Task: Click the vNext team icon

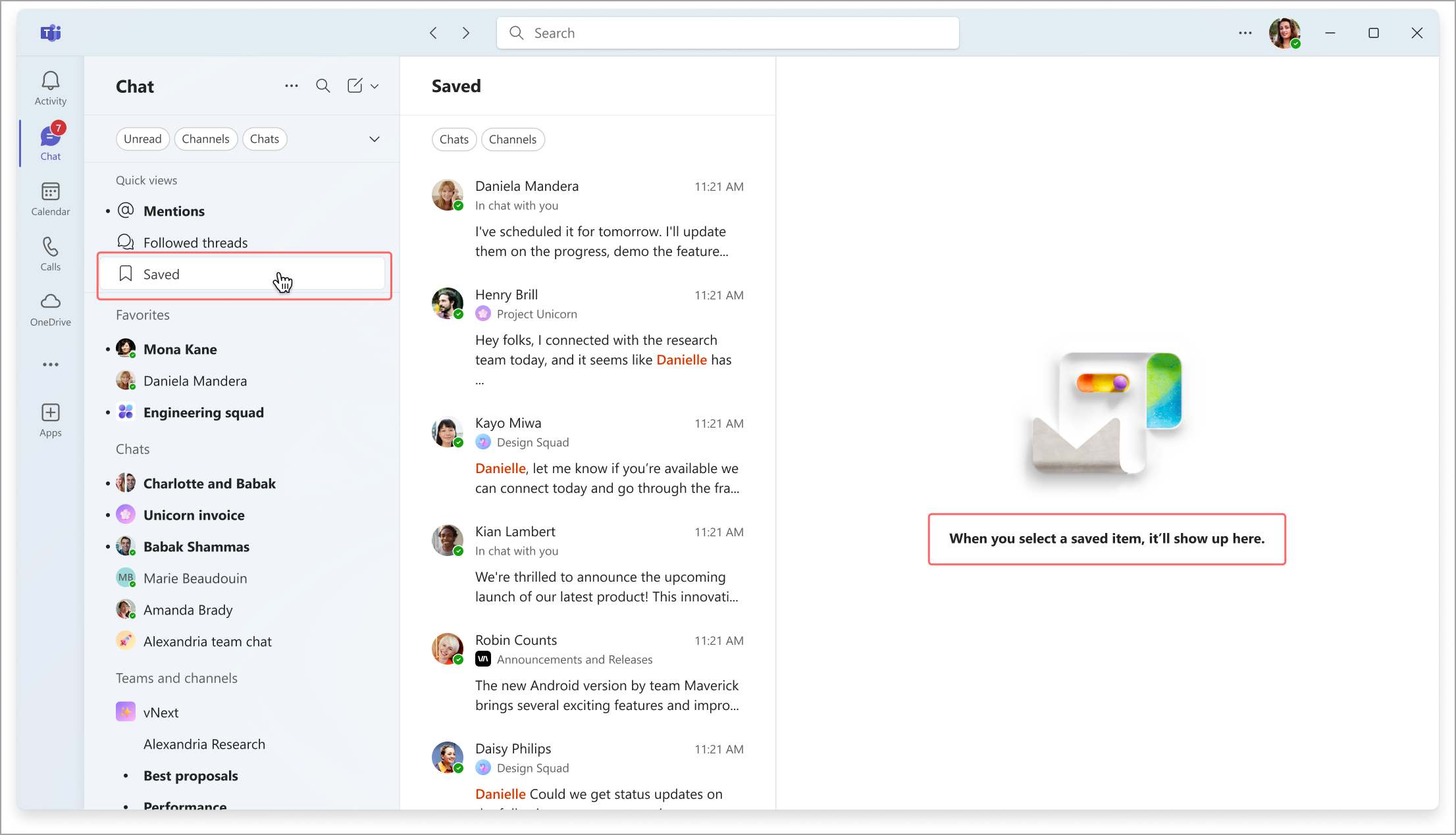Action: click(125, 712)
